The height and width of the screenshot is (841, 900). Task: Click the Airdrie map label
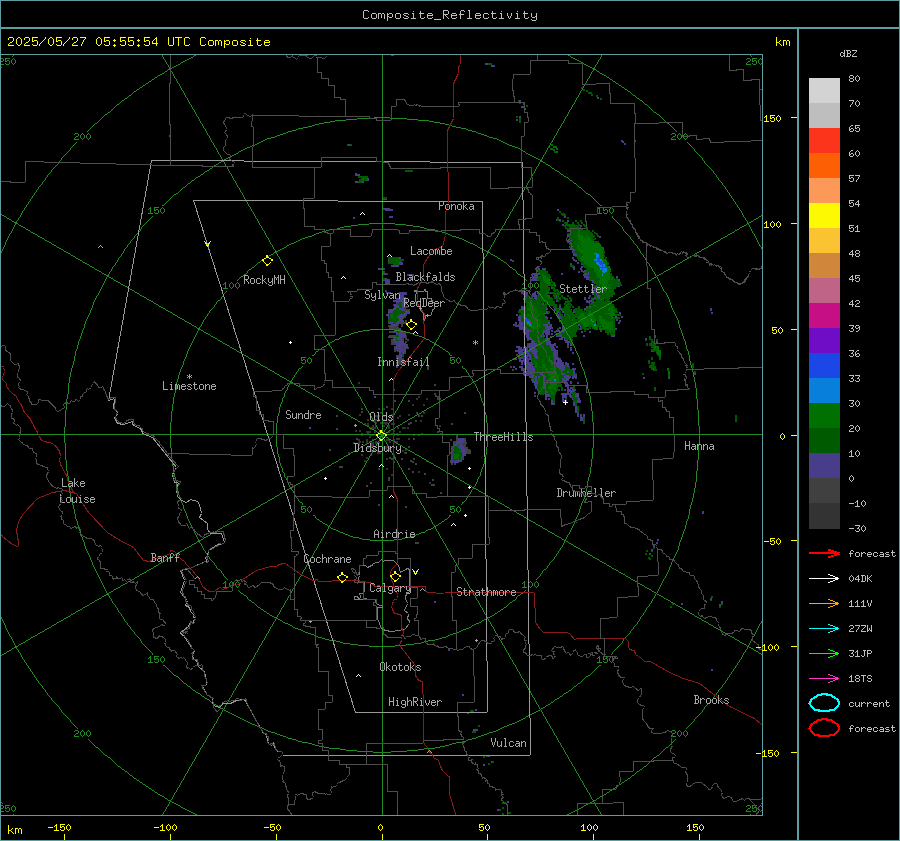coord(394,534)
